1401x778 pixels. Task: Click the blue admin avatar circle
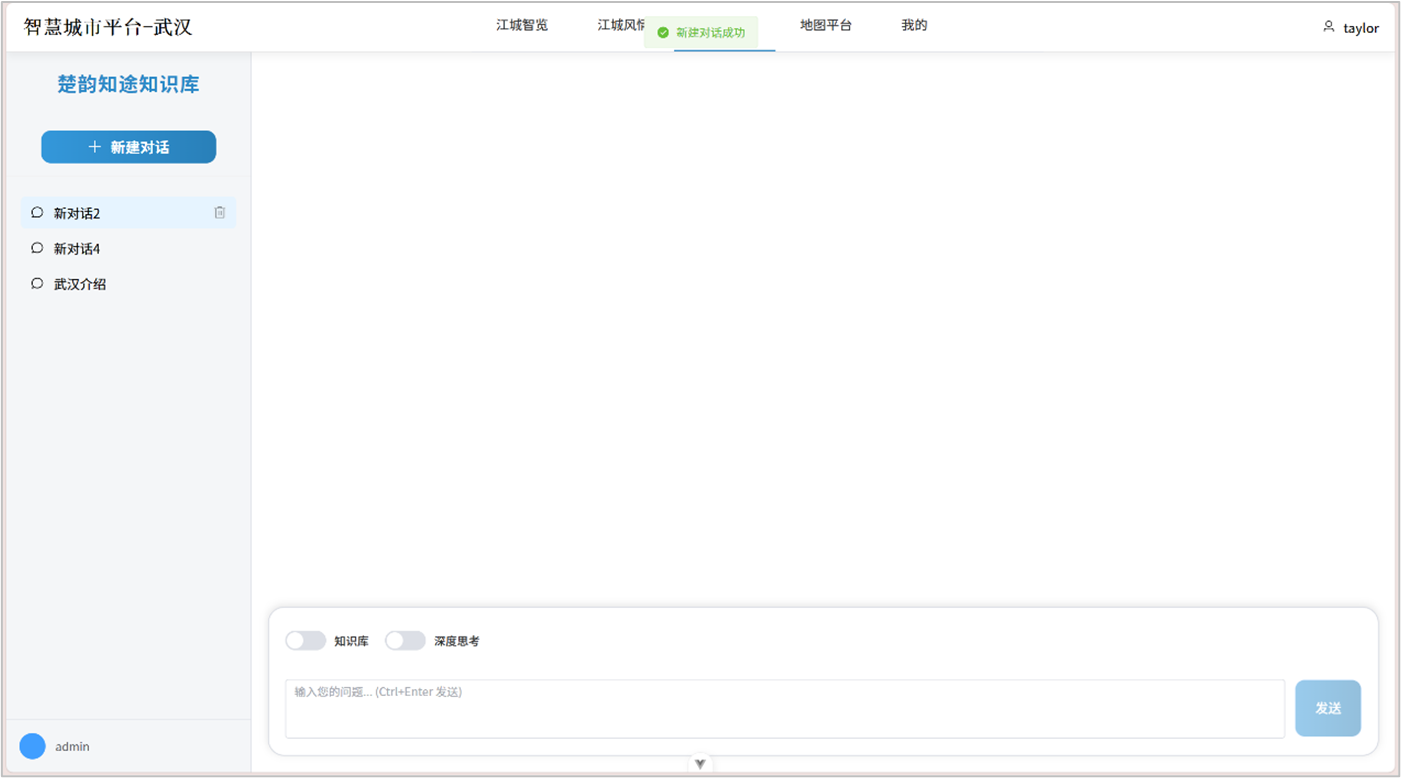coord(32,746)
